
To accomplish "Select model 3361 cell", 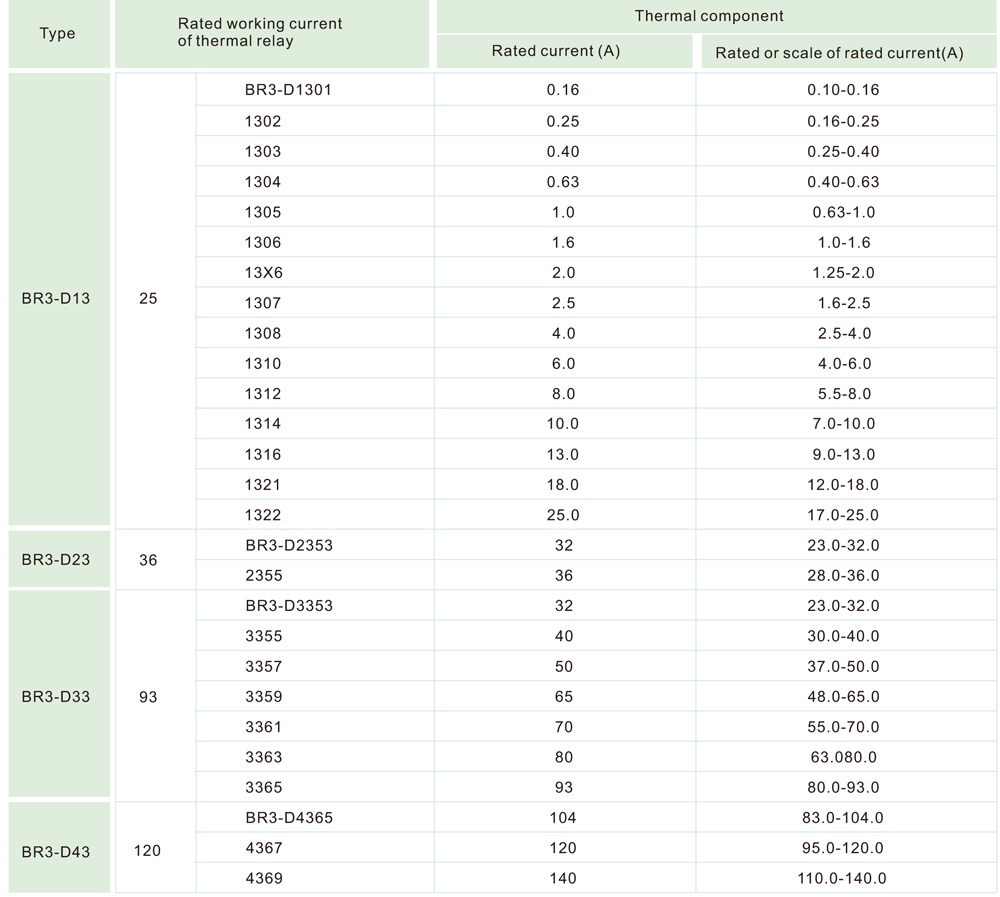I will coord(314,727).
